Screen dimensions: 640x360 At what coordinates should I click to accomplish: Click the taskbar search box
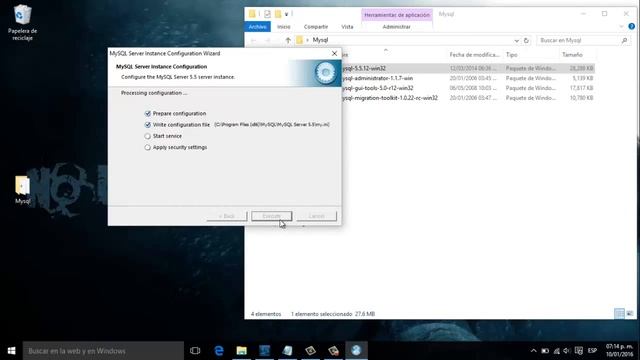103,351
